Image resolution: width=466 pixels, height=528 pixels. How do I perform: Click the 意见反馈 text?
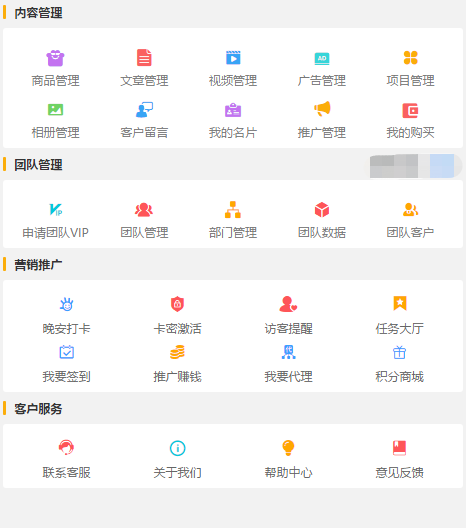pos(400,473)
